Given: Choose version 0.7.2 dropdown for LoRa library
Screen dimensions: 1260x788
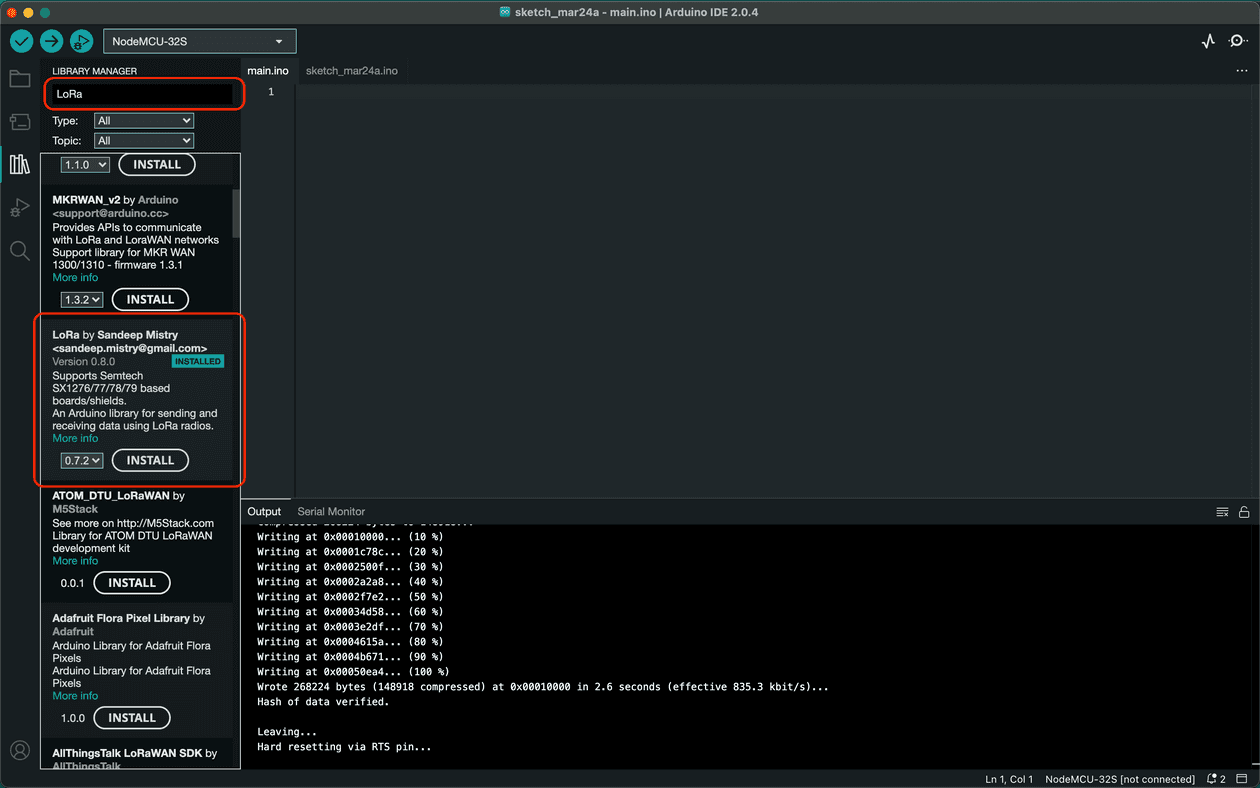Looking at the screenshot, I should [82, 460].
